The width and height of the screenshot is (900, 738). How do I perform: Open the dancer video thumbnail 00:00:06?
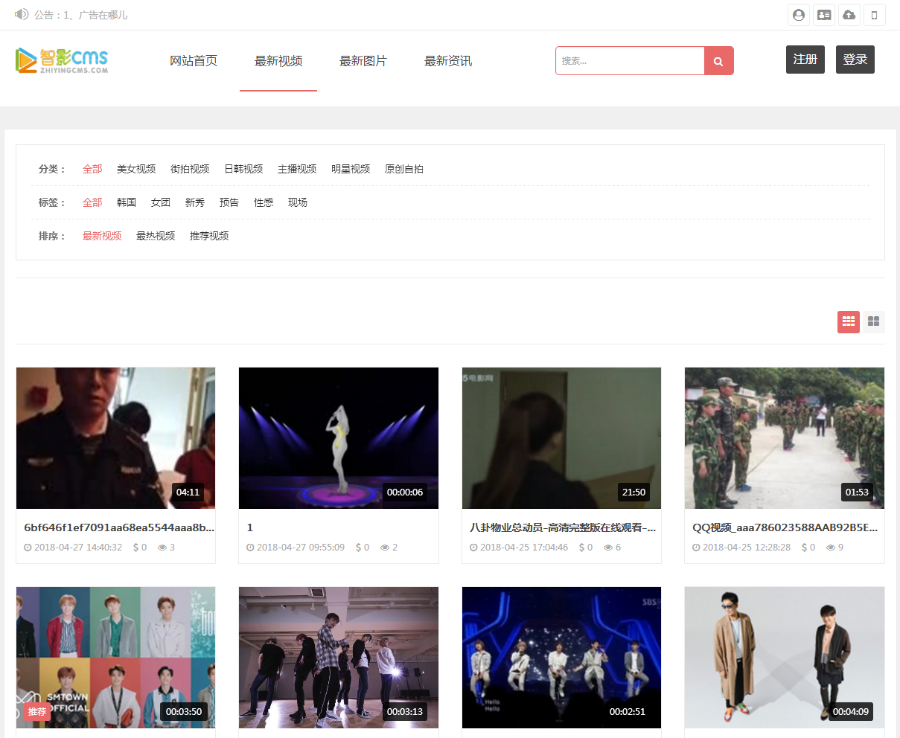tap(339, 438)
